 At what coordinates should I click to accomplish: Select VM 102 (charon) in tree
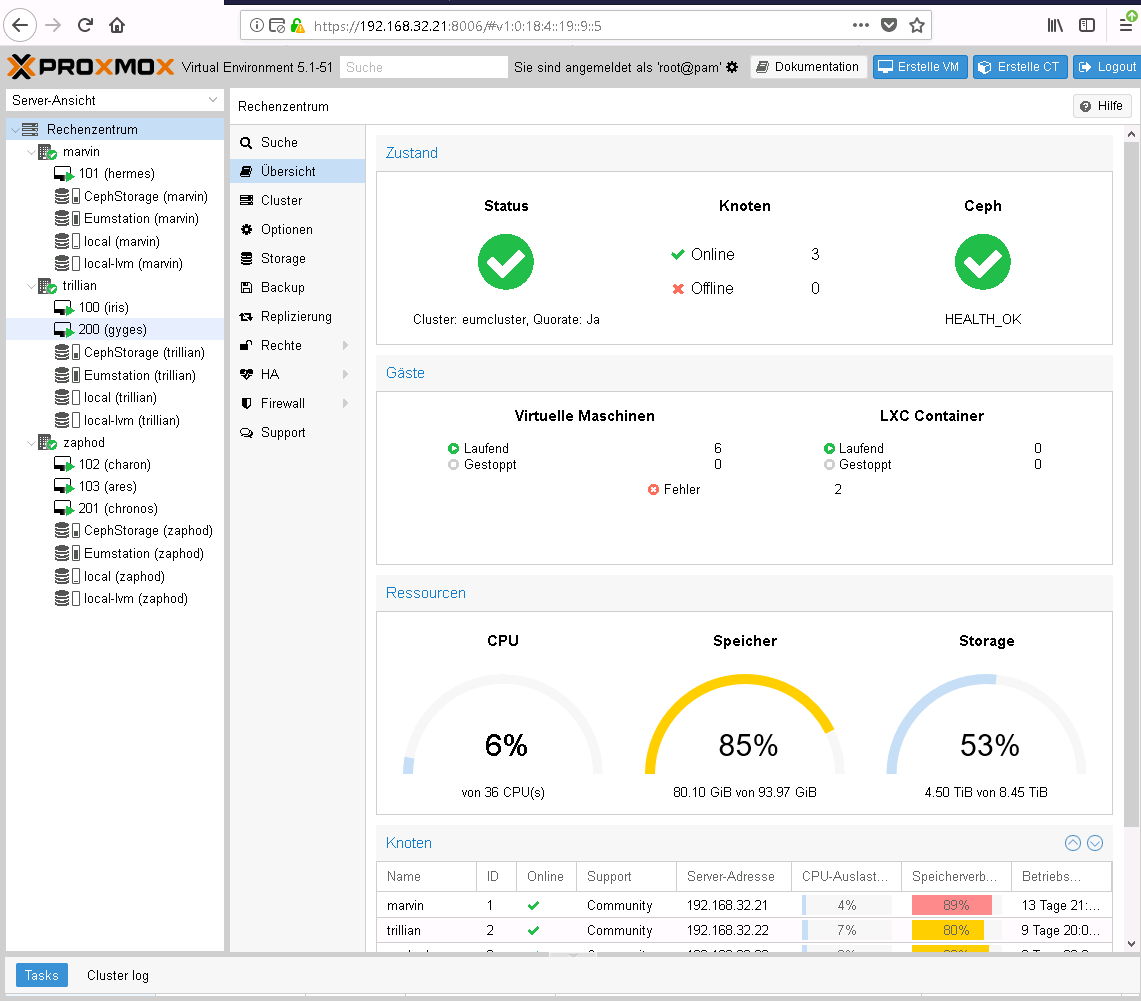tap(114, 464)
